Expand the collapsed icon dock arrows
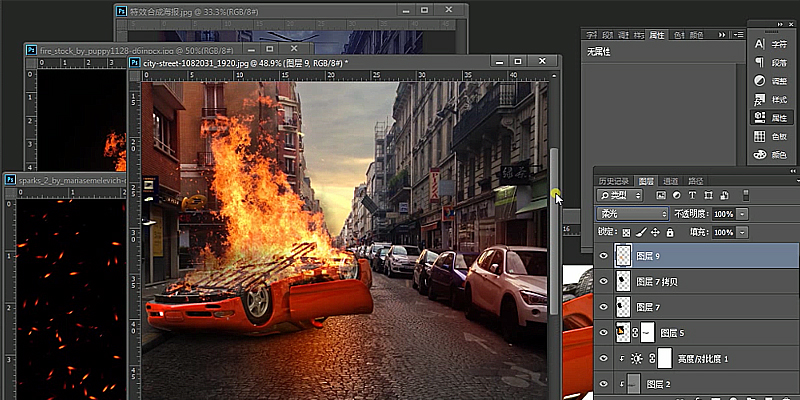 coord(780,24)
